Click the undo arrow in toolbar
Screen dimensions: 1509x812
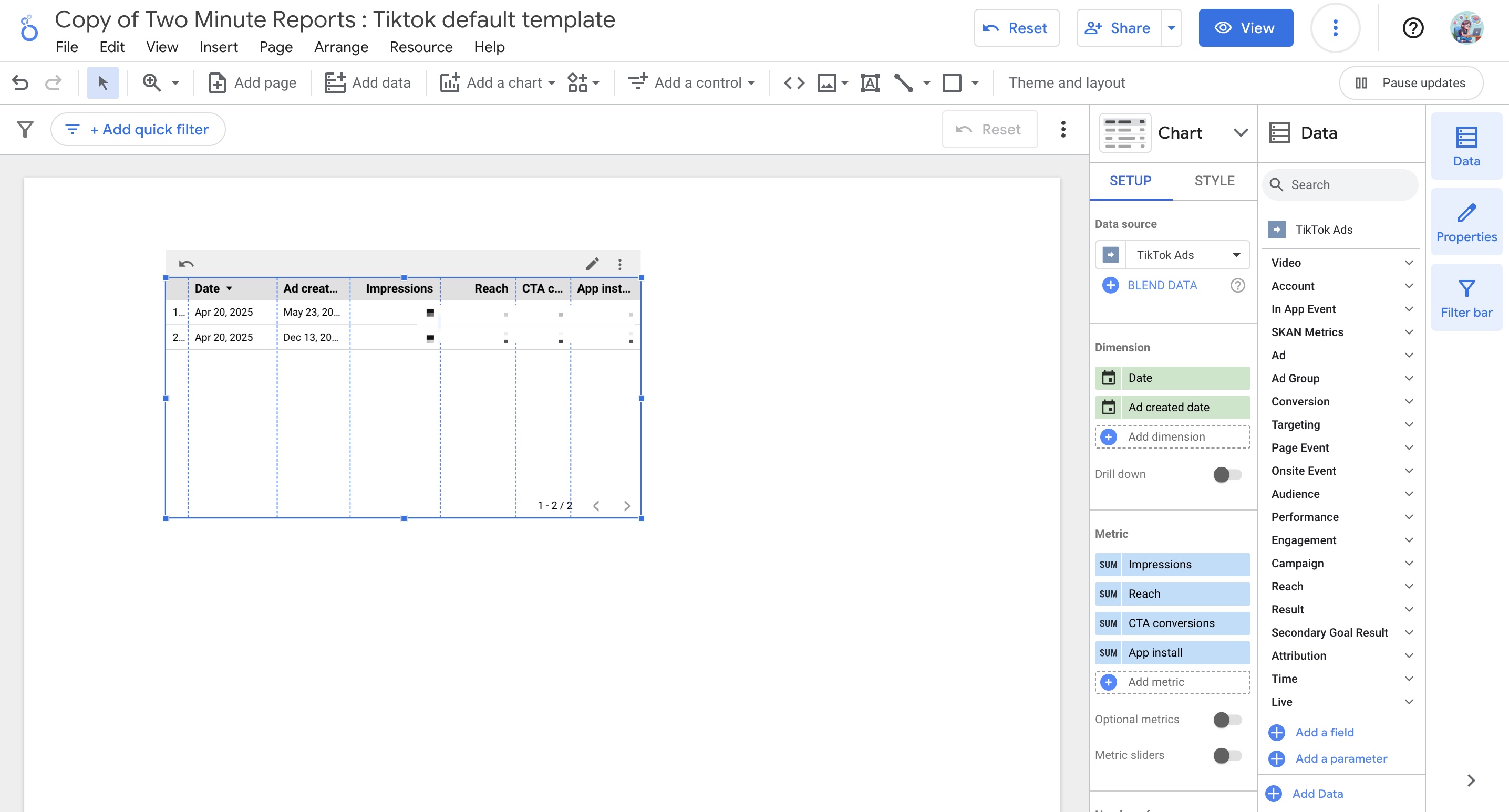click(x=20, y=83)
